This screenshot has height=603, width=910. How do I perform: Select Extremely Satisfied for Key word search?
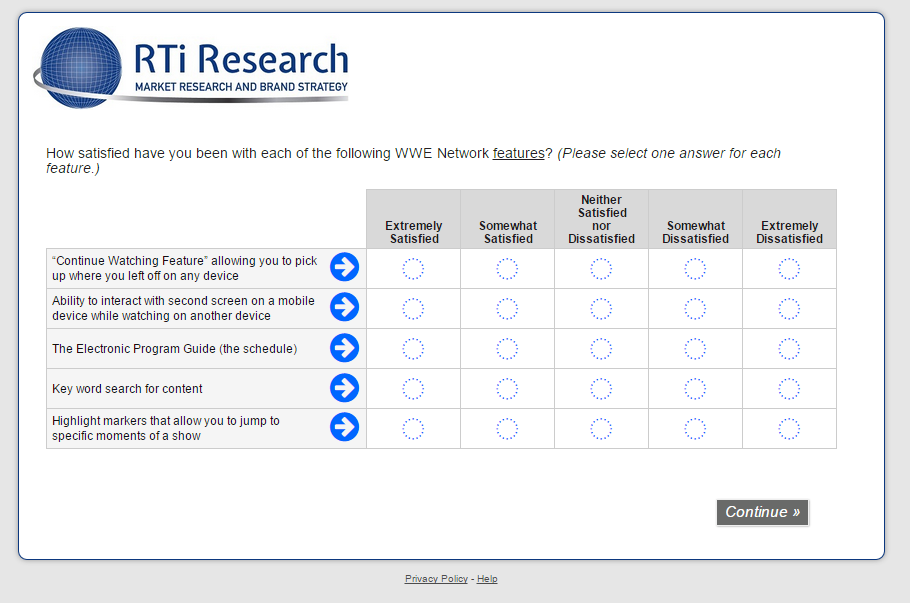(x=413, y=389)
